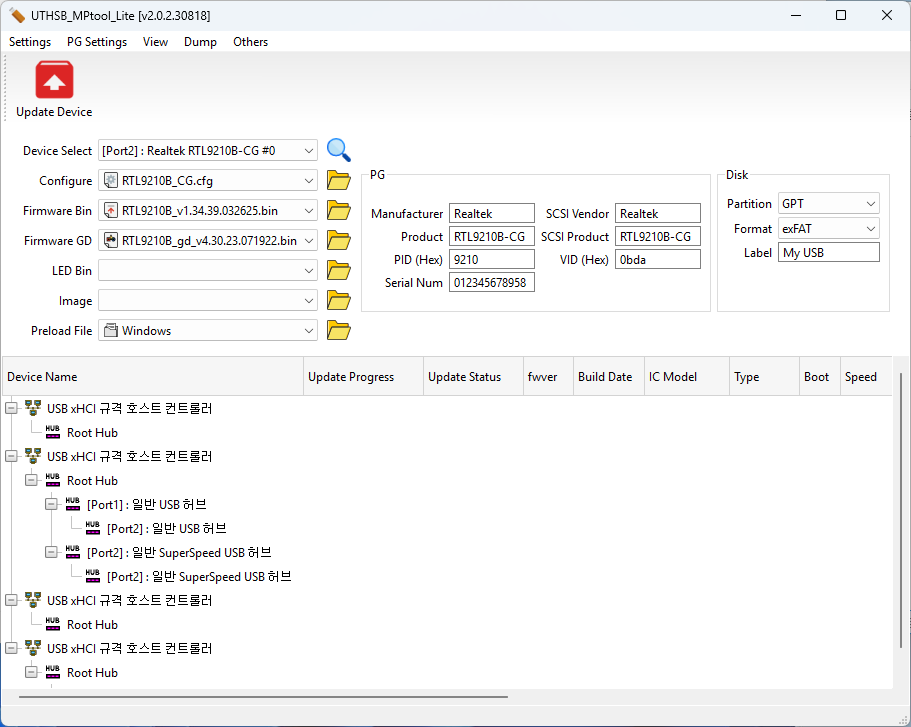Select innermost [Port2] 일반 SuperSpeed USB 허브 child row
The height and width of the screenshot is (727, 911).
click(199, 576)
